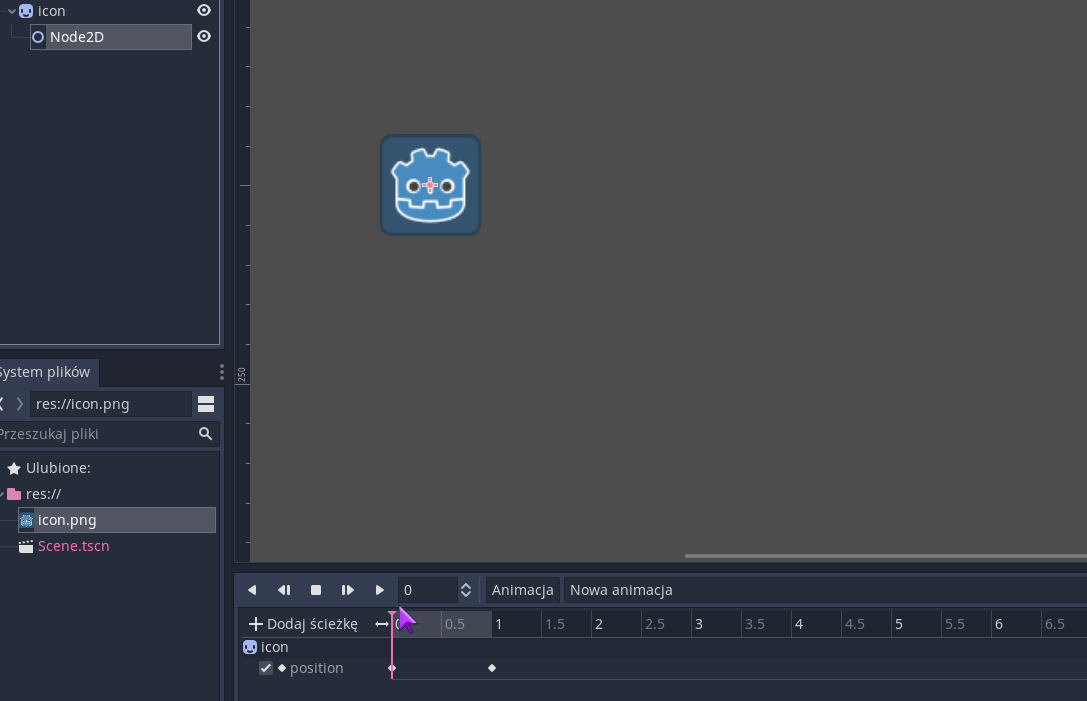The height and width of the screenshot is (701, 1087).
Task: Switch to the System plików tab
Action: point(46,372)
